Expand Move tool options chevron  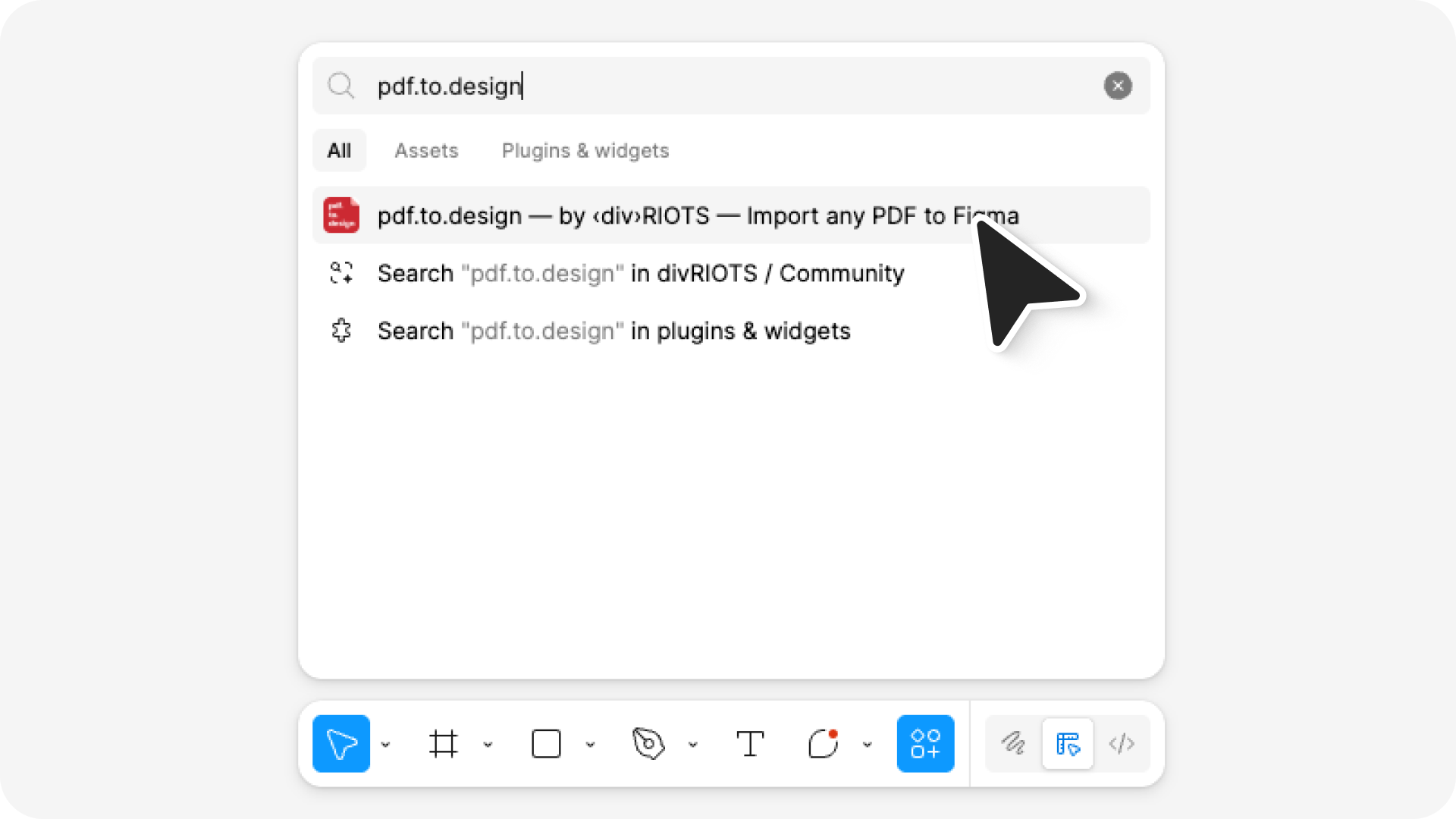[385, 745]
